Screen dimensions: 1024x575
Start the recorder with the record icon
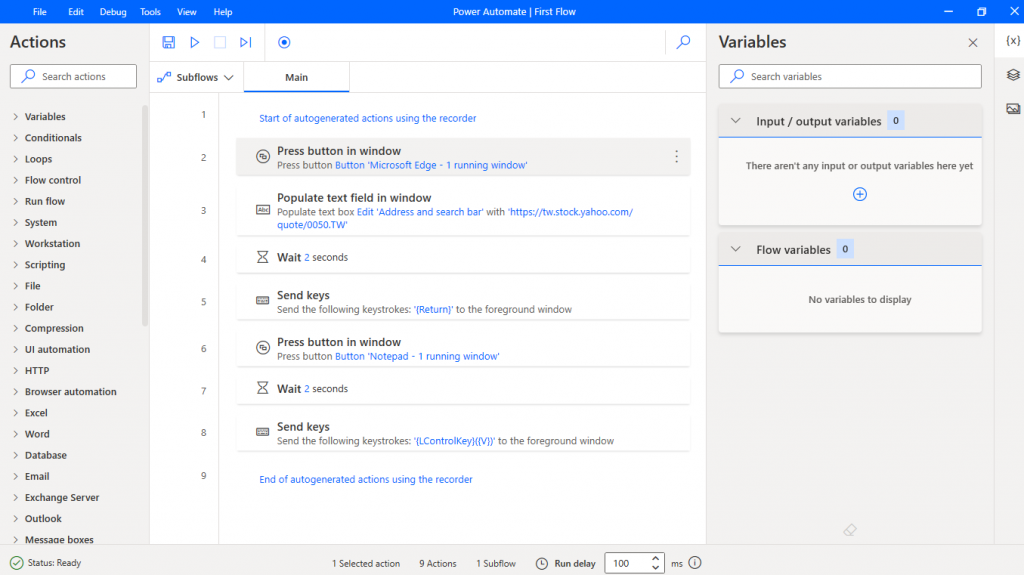[x=284, y=42]
